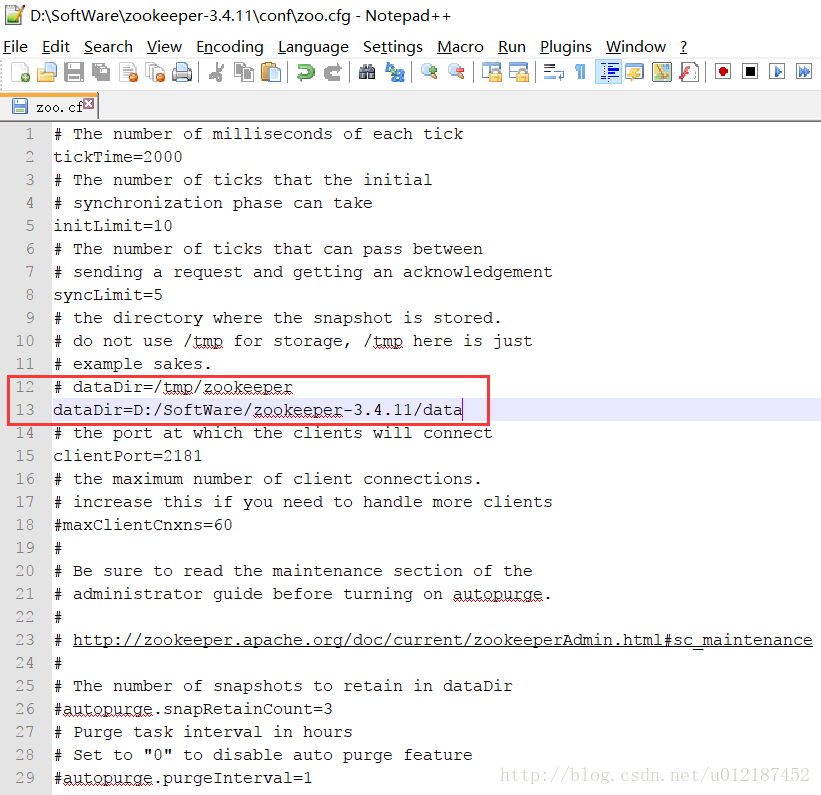Click the Close All toolbar icon
Viewport: 821px width, 795px height.
[x=155, y=72]
